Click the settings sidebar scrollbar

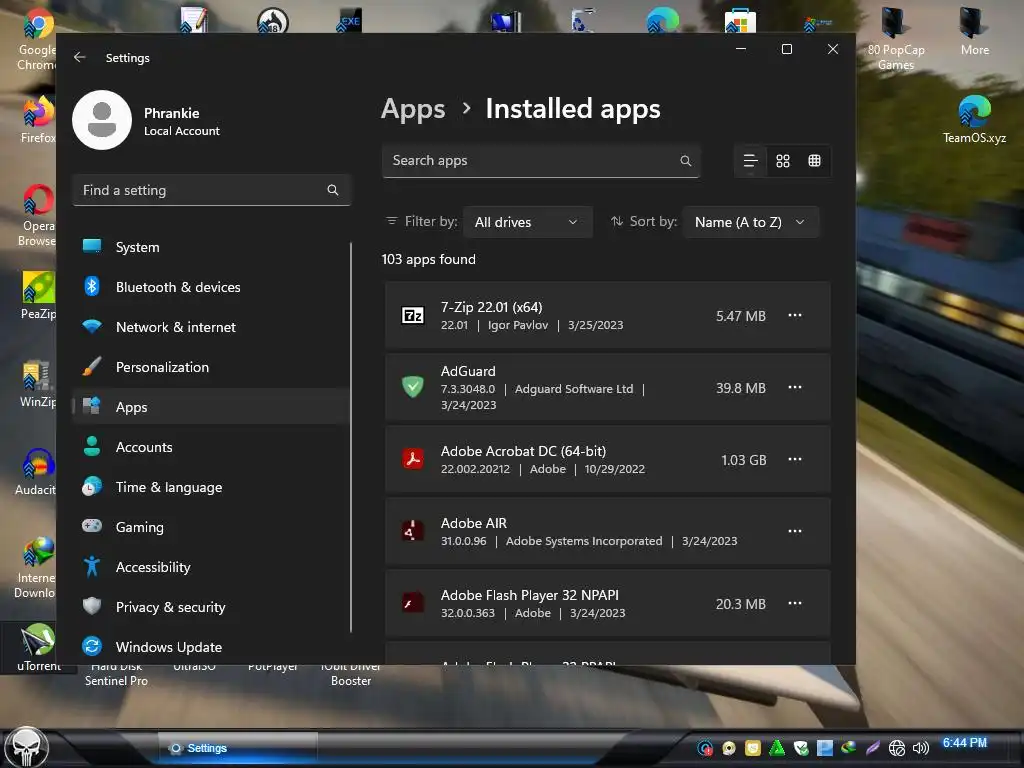[351, 437]
